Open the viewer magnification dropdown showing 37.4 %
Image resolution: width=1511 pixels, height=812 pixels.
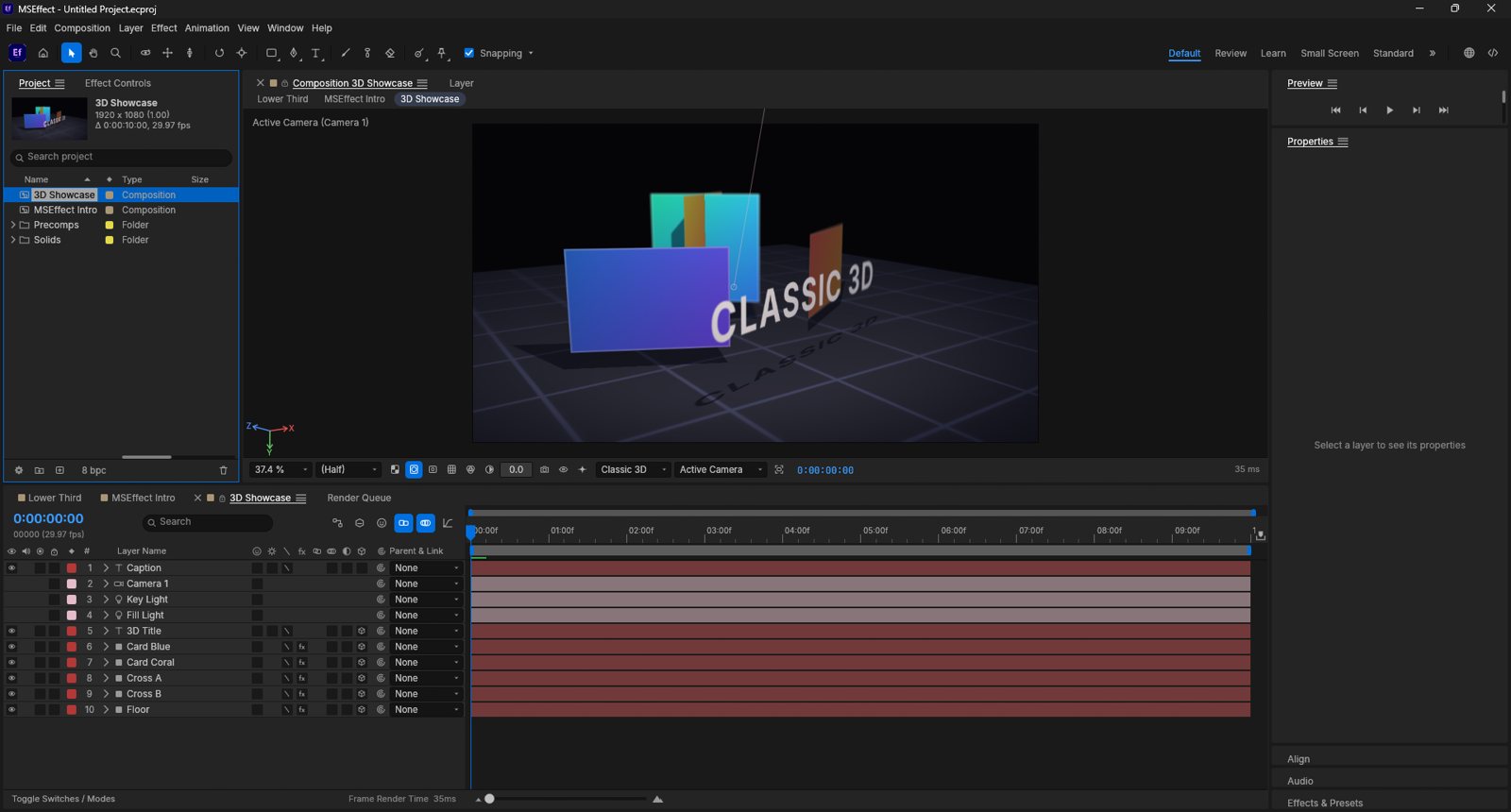pyautogui.click(x=281, y=469)
